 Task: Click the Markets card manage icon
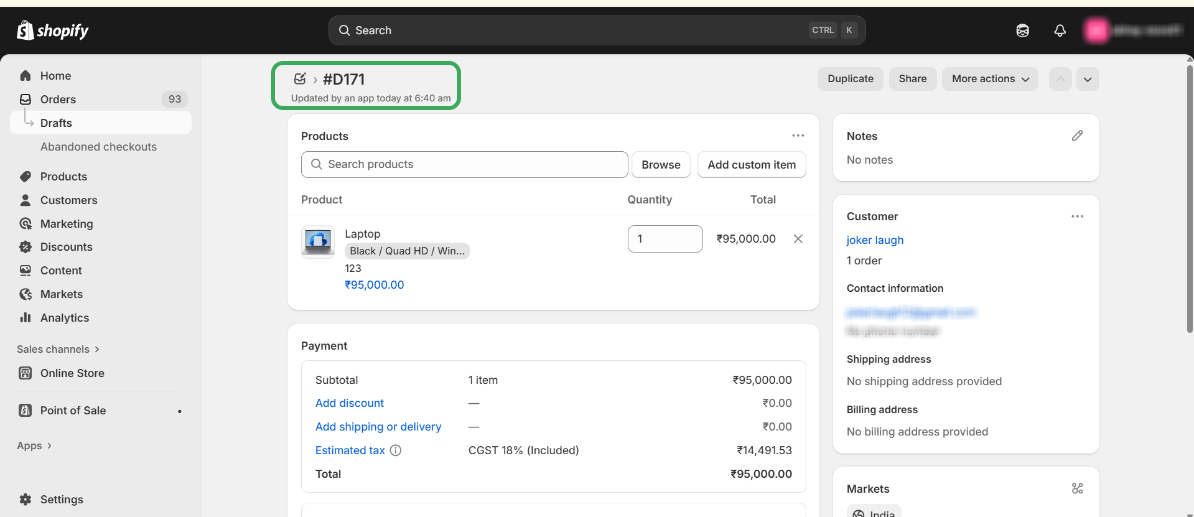tap(1077, 489)
